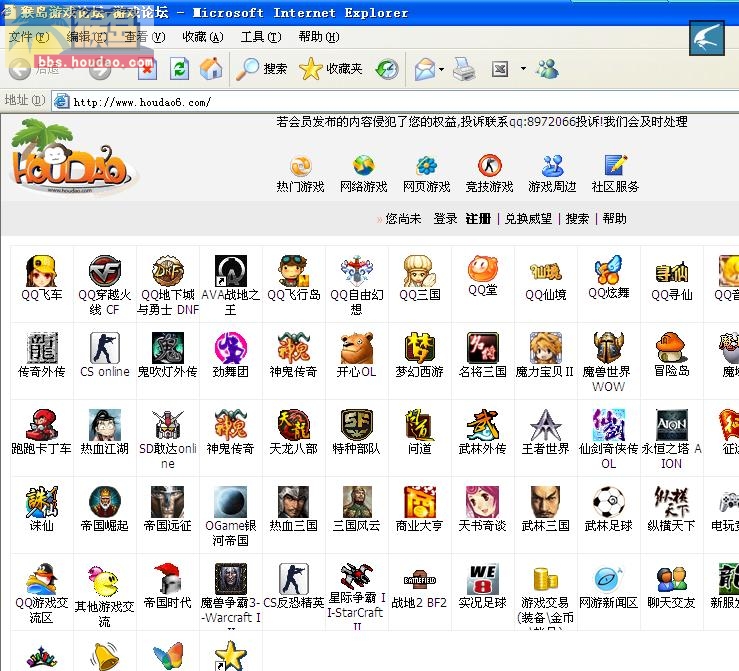This screenshot has width=739, height=671.
Task: Open the 冒险岛 mushroom icon
Action: [x=672, y=347]
